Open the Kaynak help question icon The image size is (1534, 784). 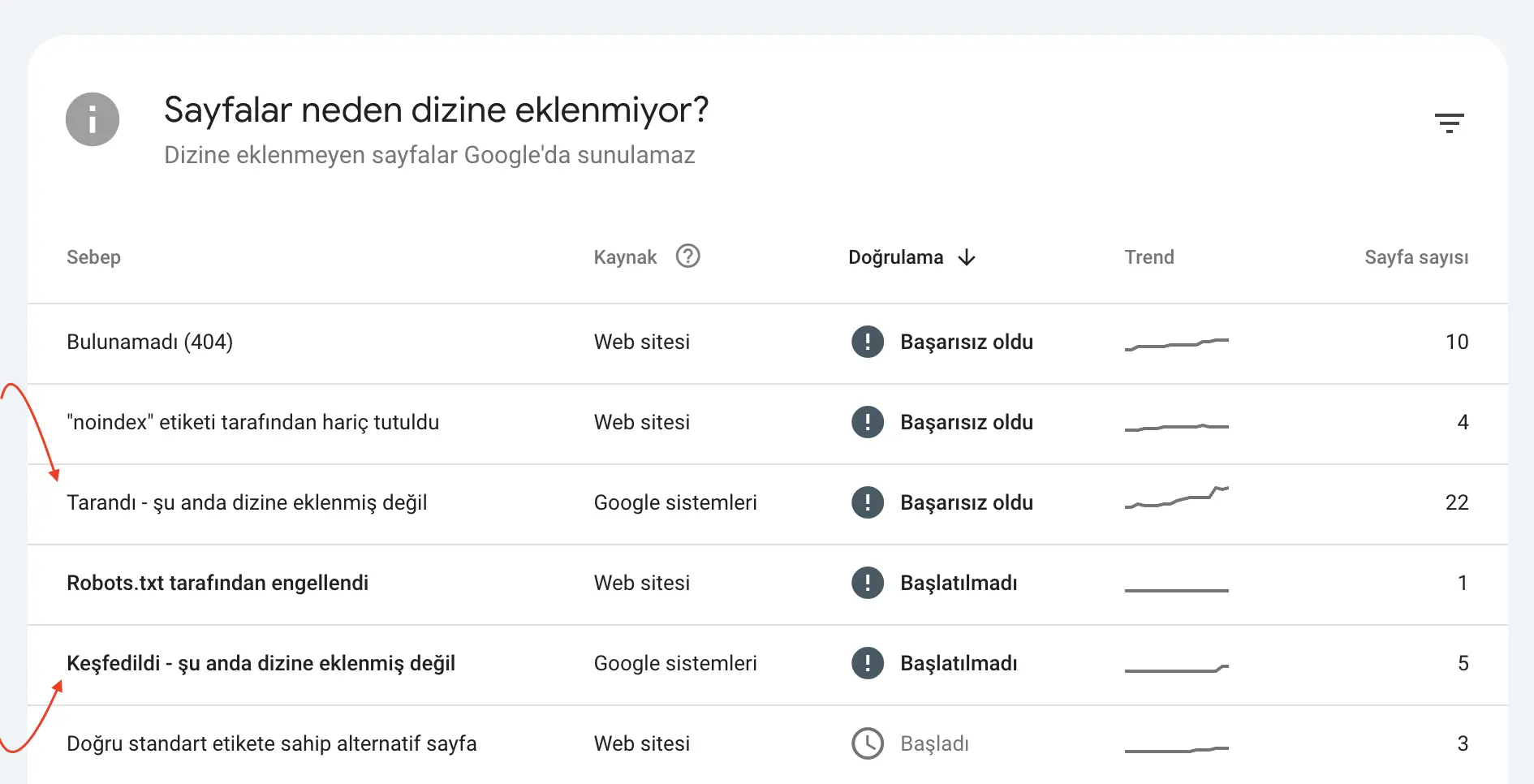(x=688, y=256)
